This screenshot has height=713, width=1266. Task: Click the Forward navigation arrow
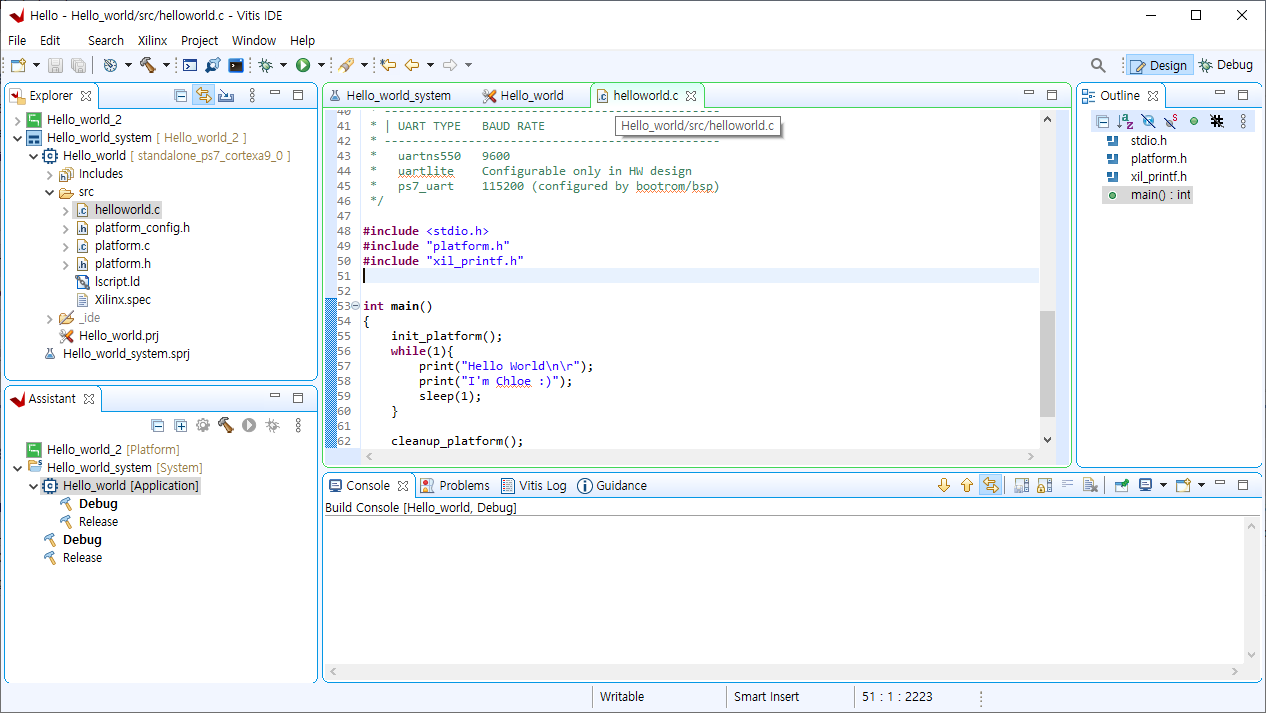coord(450,65)
